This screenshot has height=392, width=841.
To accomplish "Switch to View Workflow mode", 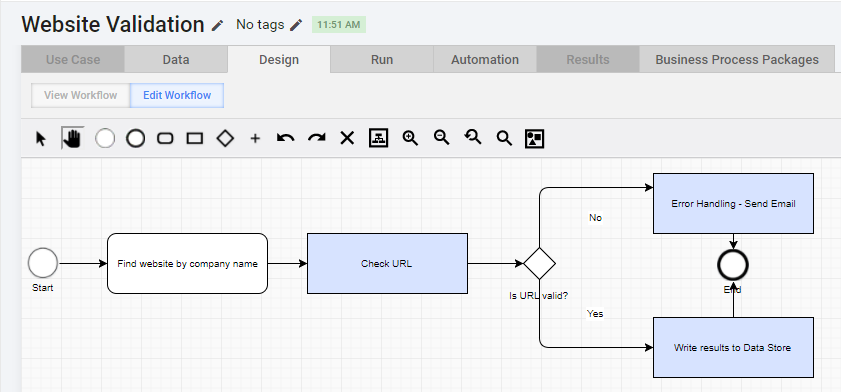I will point(80,95).
